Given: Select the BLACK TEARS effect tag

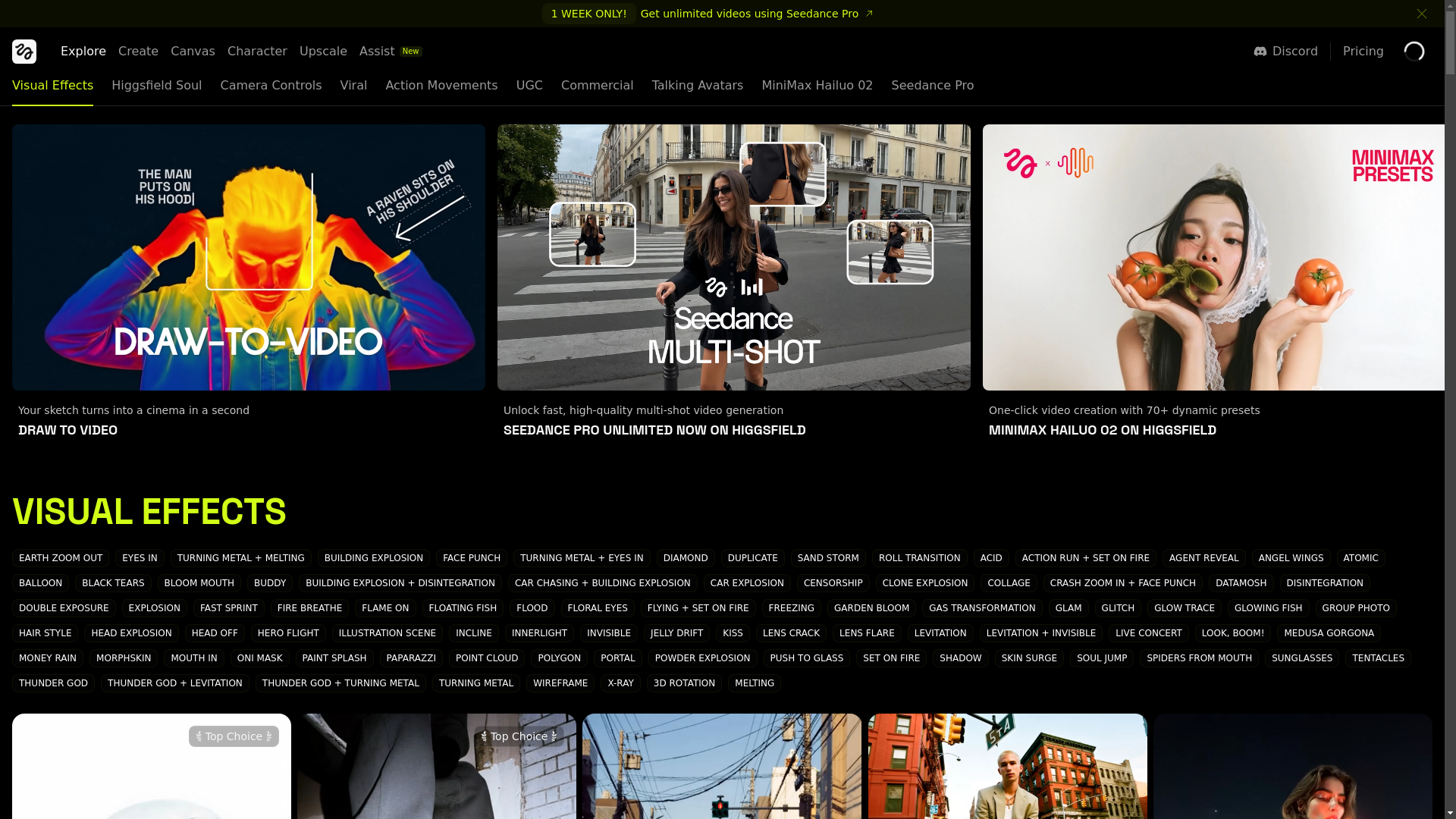Looking at the screenshot, I should click(x=113, y=583).
